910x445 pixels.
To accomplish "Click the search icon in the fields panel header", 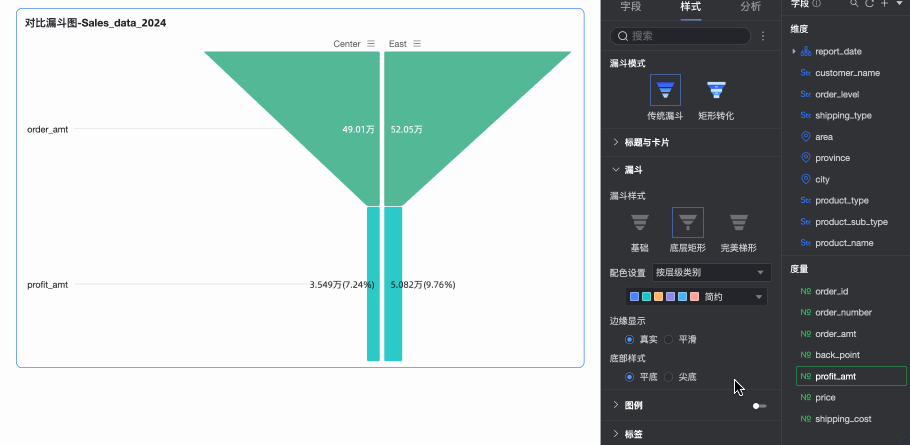I will pos(854,3).
